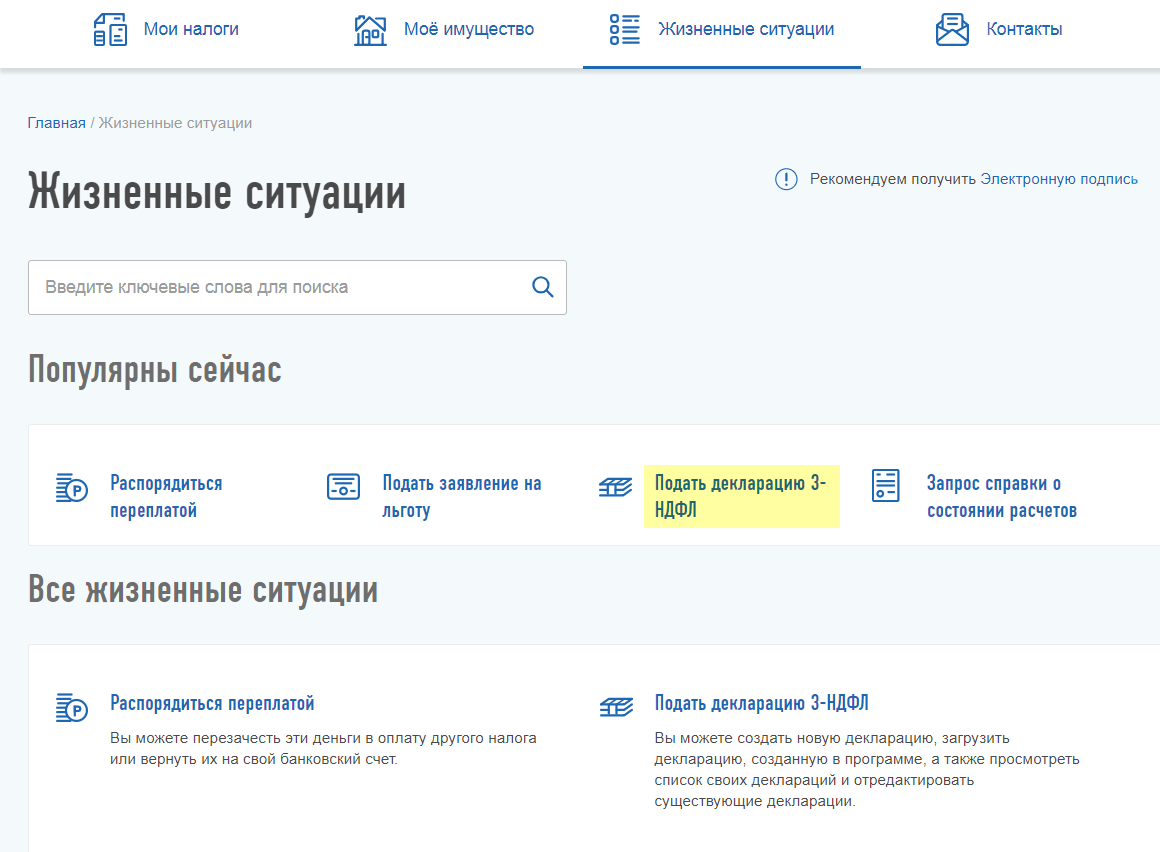Click the icon beside Запрос справки о состоянии расчетов
Screen dimensions: 1160x852
(x=886, y=485)
